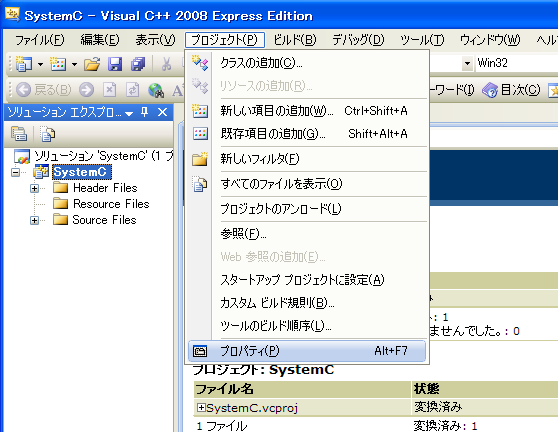The width and height of the screenshot is (558, 432).
Task: Click the New Project toolbar icon
Action: (24, 64)
